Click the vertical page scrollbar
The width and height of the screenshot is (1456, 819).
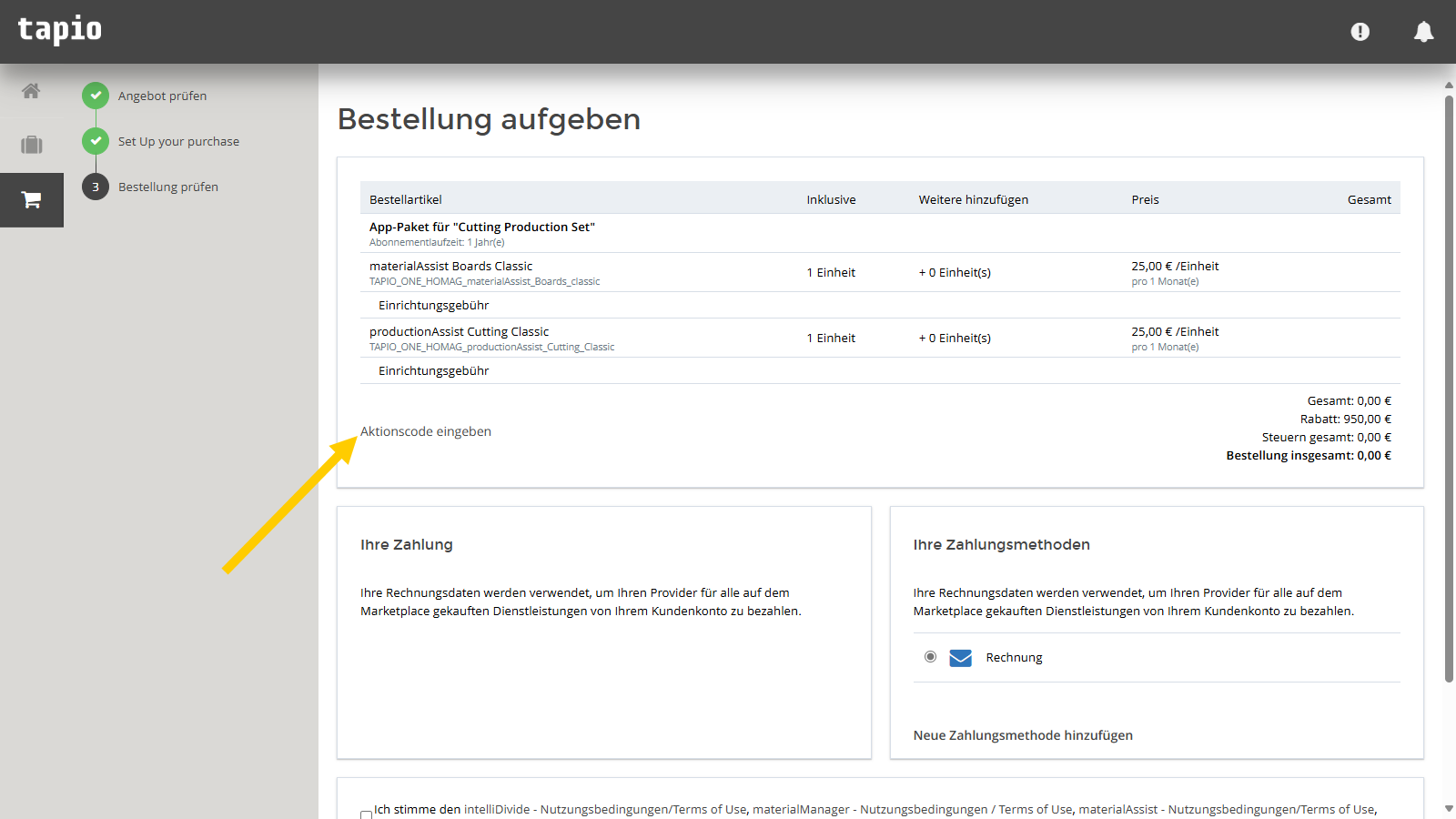point(1449,389)
